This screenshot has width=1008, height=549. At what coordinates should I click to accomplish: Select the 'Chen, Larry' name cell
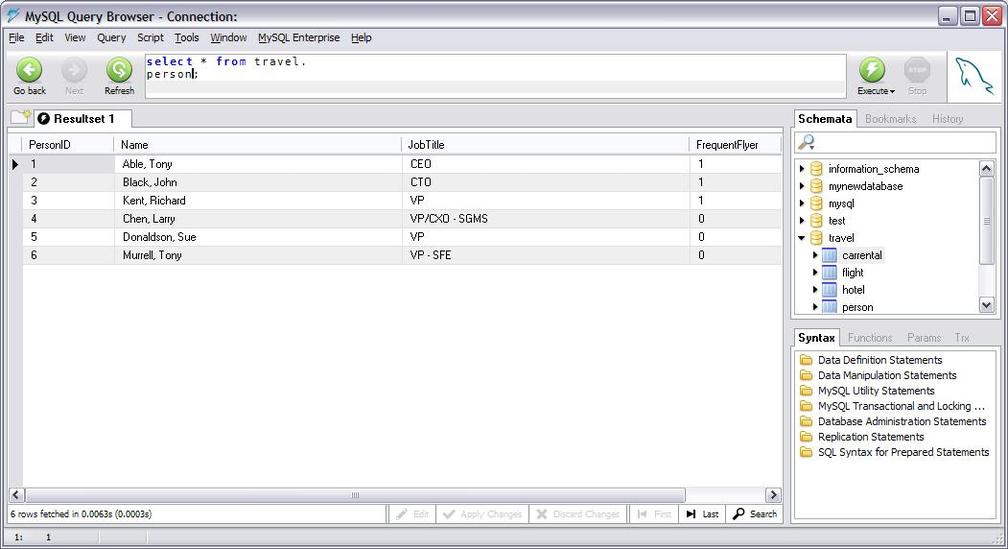tap(258, 219)
